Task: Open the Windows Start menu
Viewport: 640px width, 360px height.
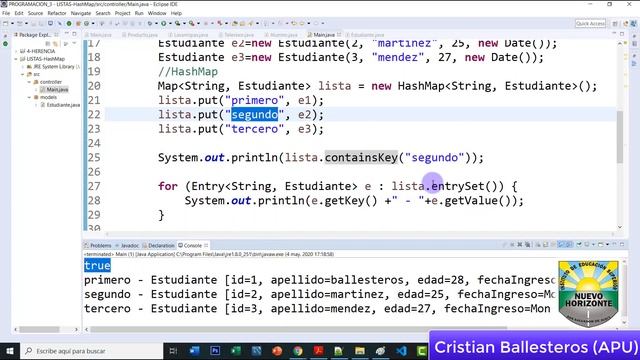Action: (10, 351)
